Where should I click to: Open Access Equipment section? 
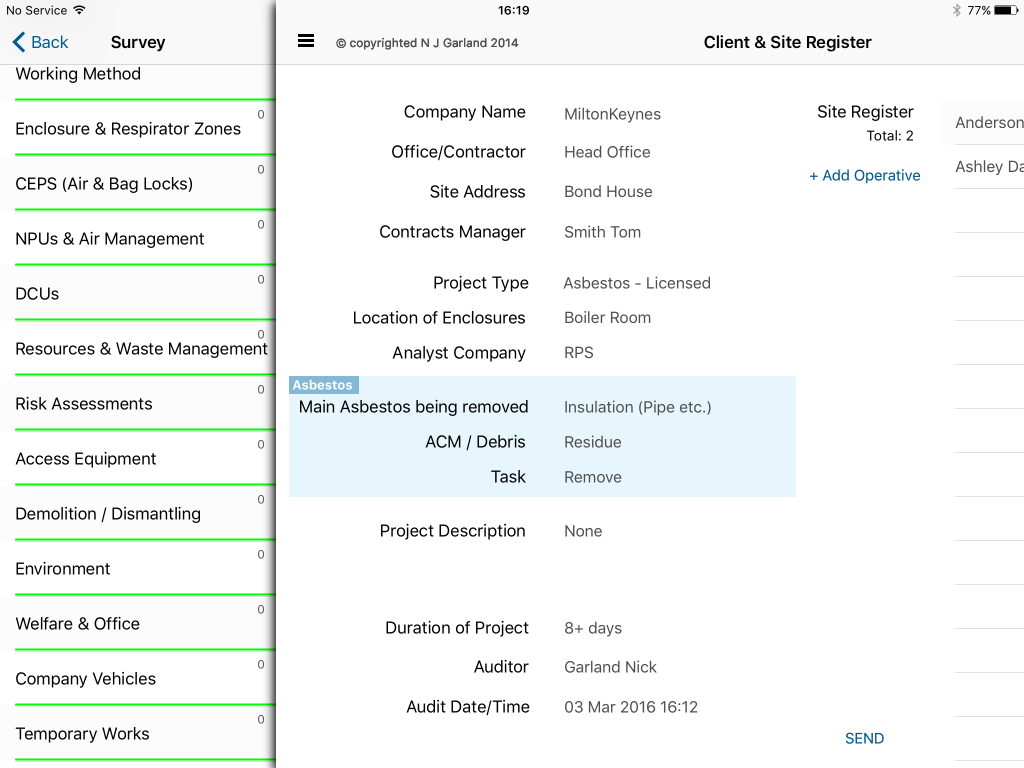pos(138,458)
